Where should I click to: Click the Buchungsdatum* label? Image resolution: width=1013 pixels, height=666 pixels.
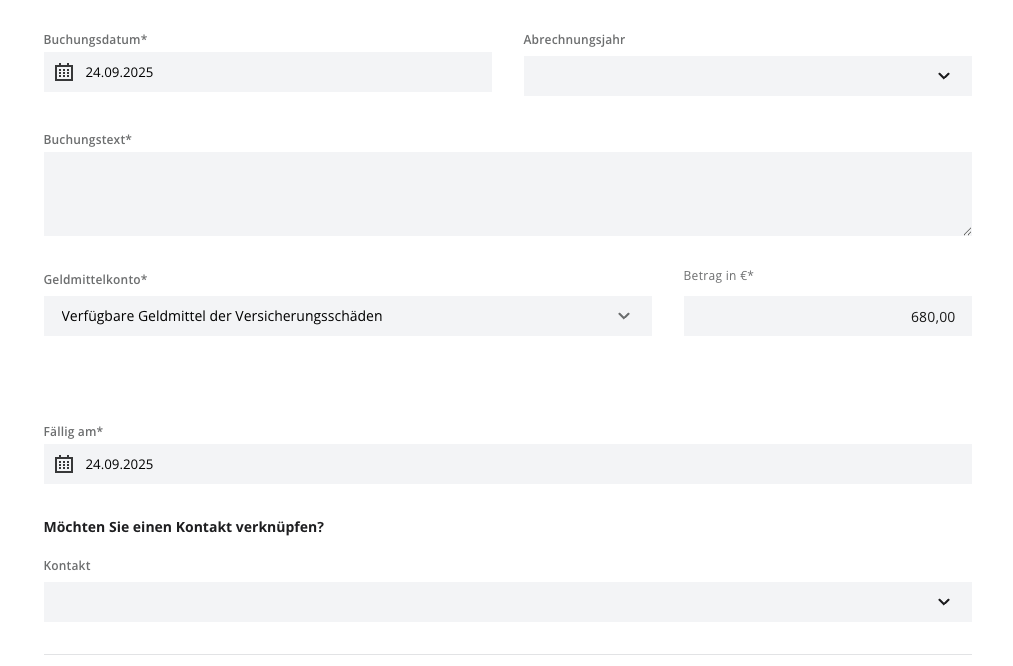point(95,40)
